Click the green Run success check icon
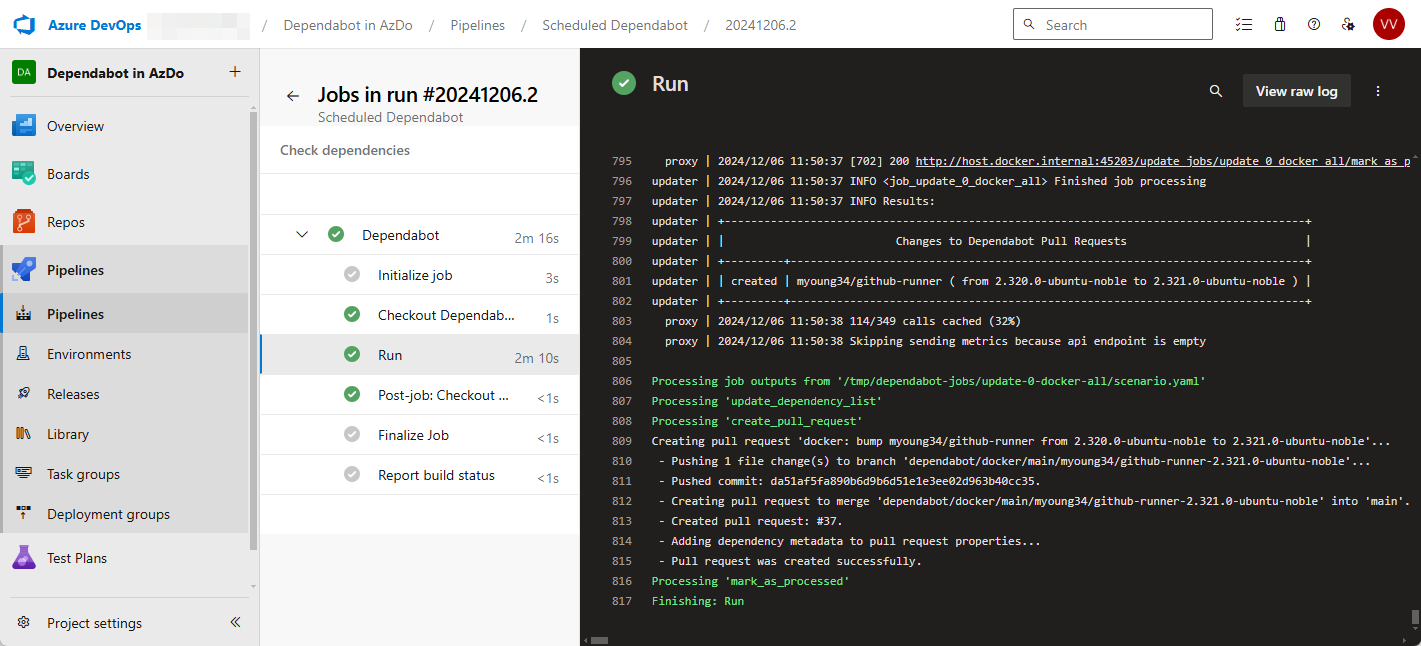 [624, 83]
